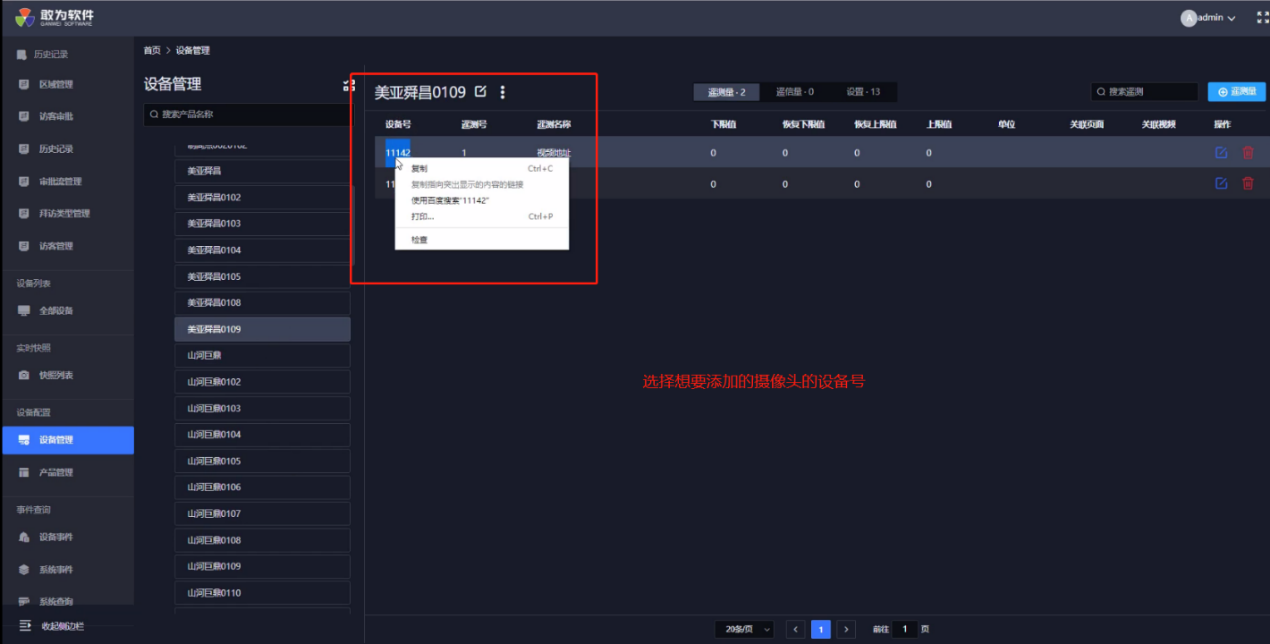Click the icon next to 设备事件
The image size is (1270, 644).
pyautogui.click(x=24, y=537)
